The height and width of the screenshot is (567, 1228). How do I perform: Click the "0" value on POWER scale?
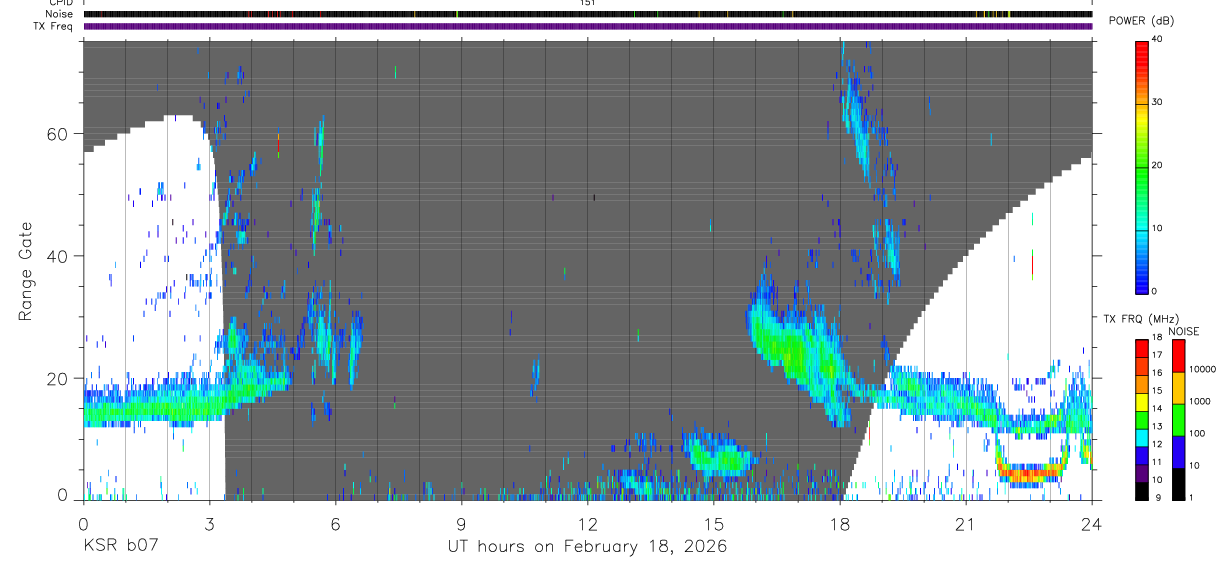point(1154,291)
